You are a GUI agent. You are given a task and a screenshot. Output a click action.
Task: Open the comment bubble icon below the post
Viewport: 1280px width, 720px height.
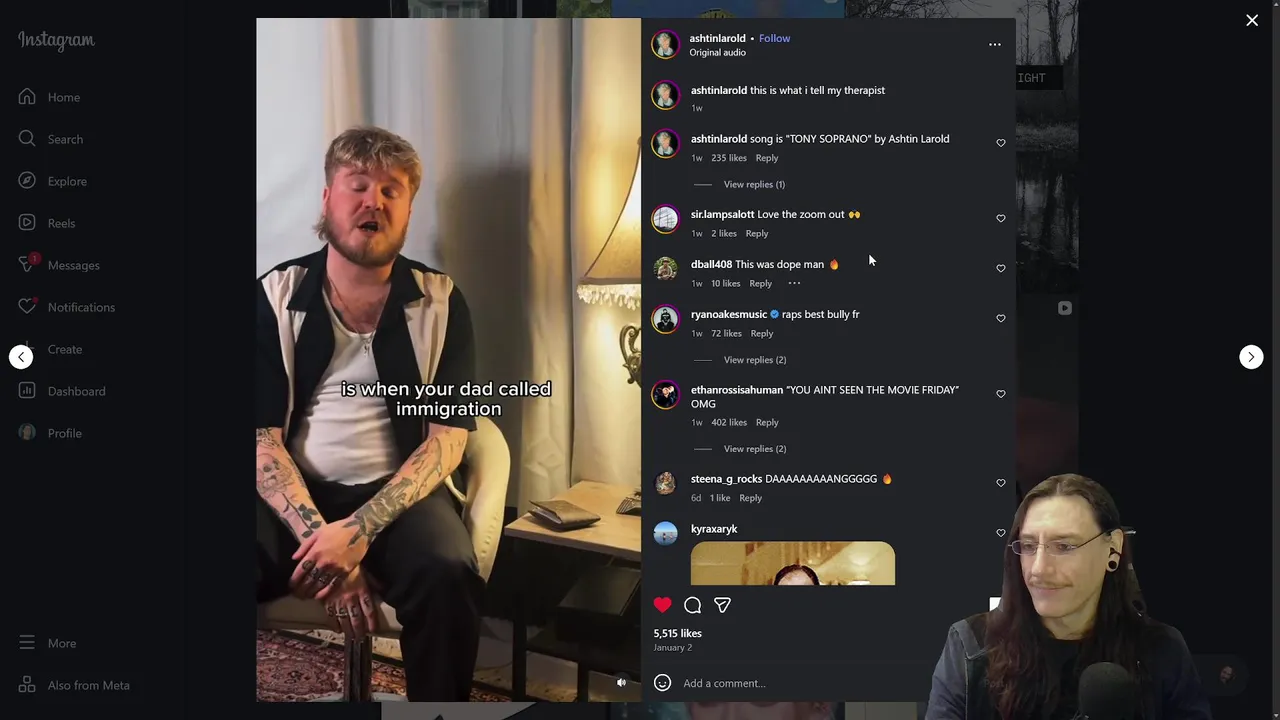[692, 605]
